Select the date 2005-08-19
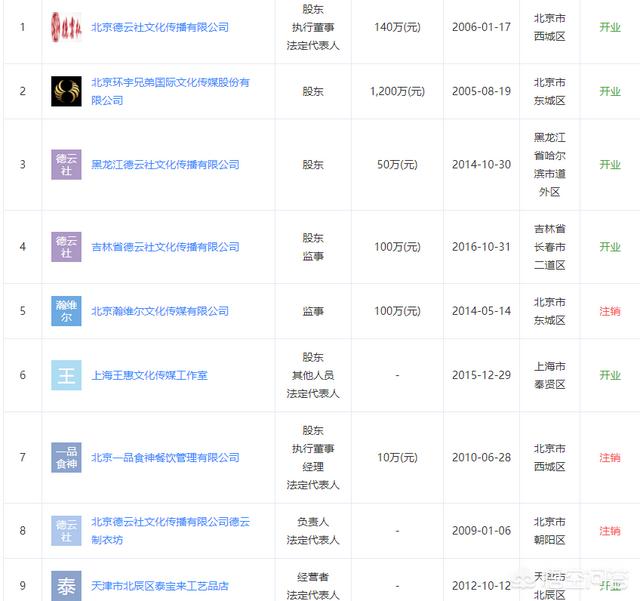 tap(481, 91)
